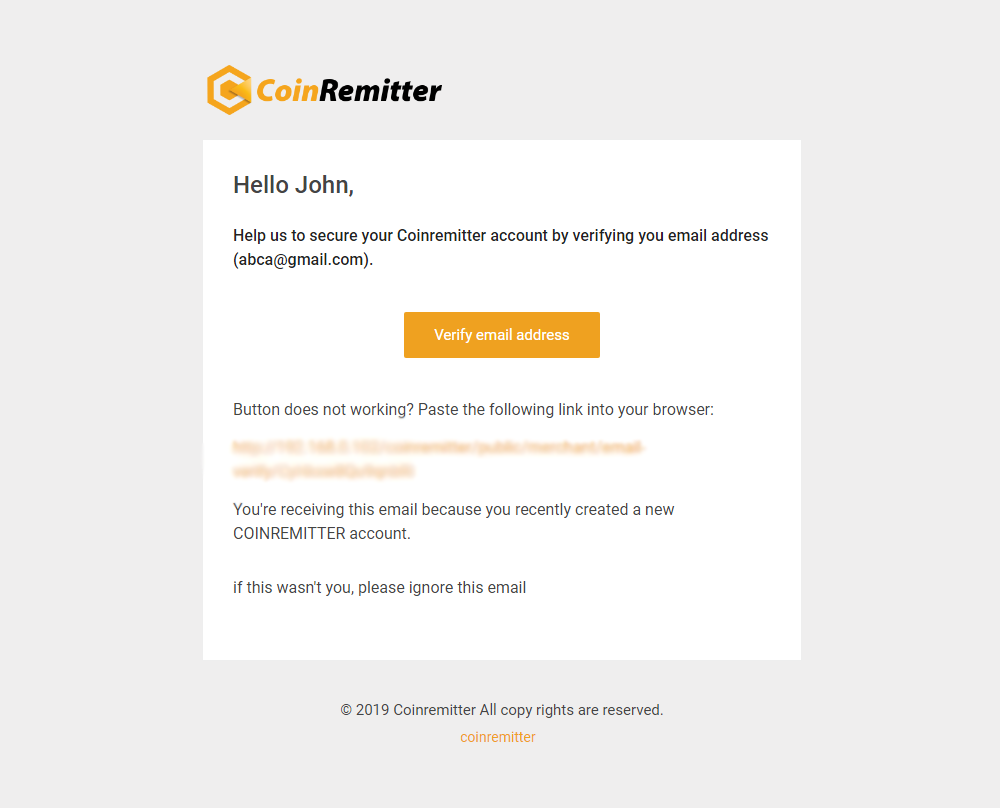Viewport: 1000px width, 808px height.
Task: Click "please ignore this email" phrase
Action: [442, 587]
